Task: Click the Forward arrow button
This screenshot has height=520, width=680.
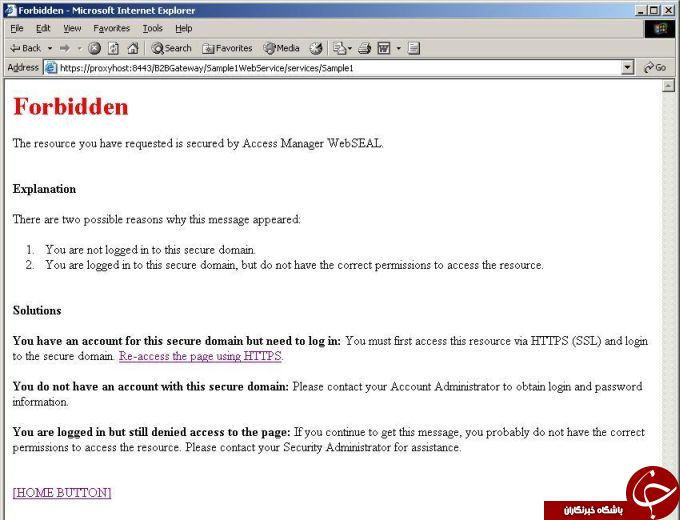Action: pyautogui.click(x=65, y=48)
